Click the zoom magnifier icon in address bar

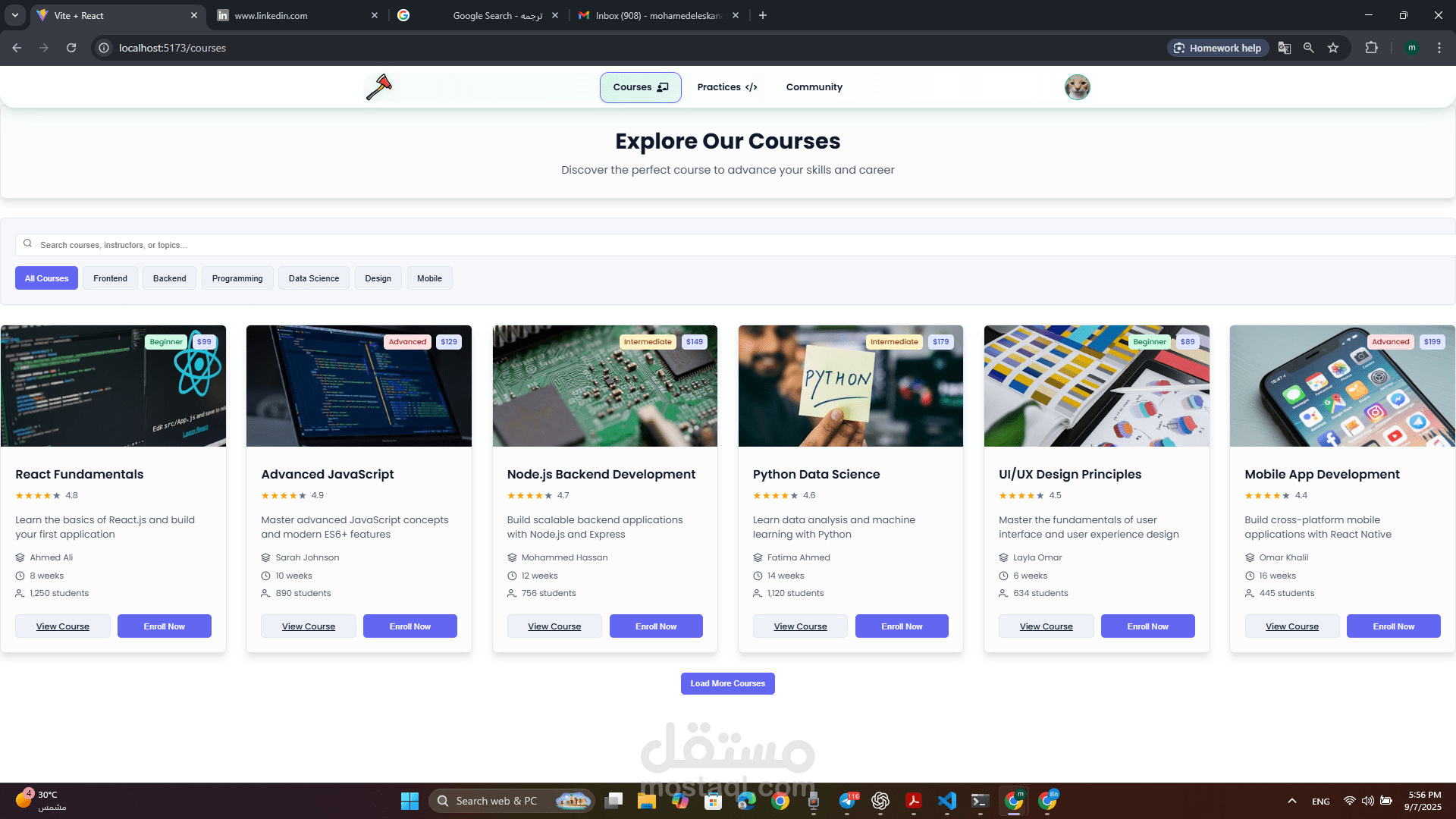pyautogui.click(x=1308, y=48)
